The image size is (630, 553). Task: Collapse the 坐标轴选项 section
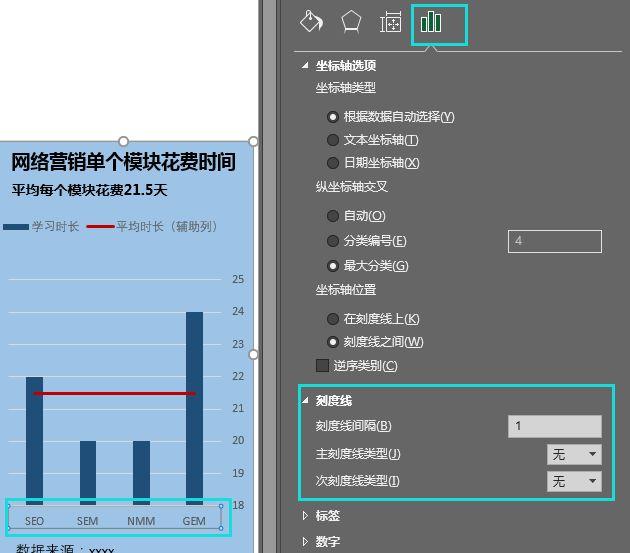pos(305,66)
